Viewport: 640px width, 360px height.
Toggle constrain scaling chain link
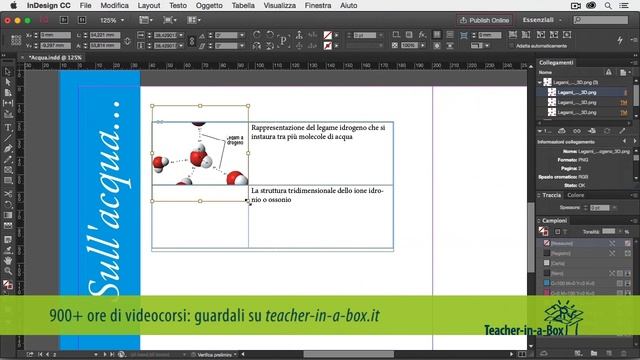tap(191, 40)
